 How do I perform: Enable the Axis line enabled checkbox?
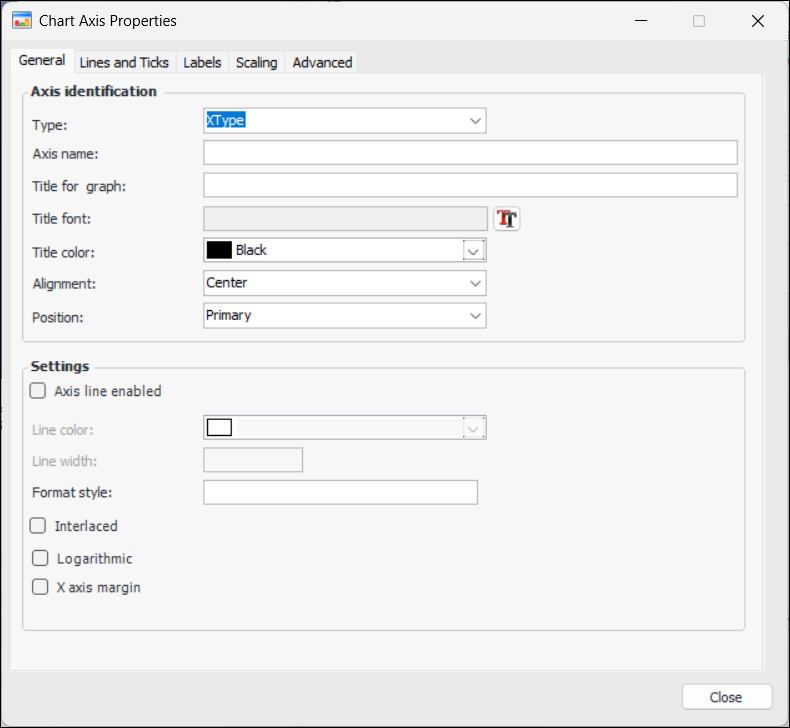pyautogui.click(x=39, y=392)
